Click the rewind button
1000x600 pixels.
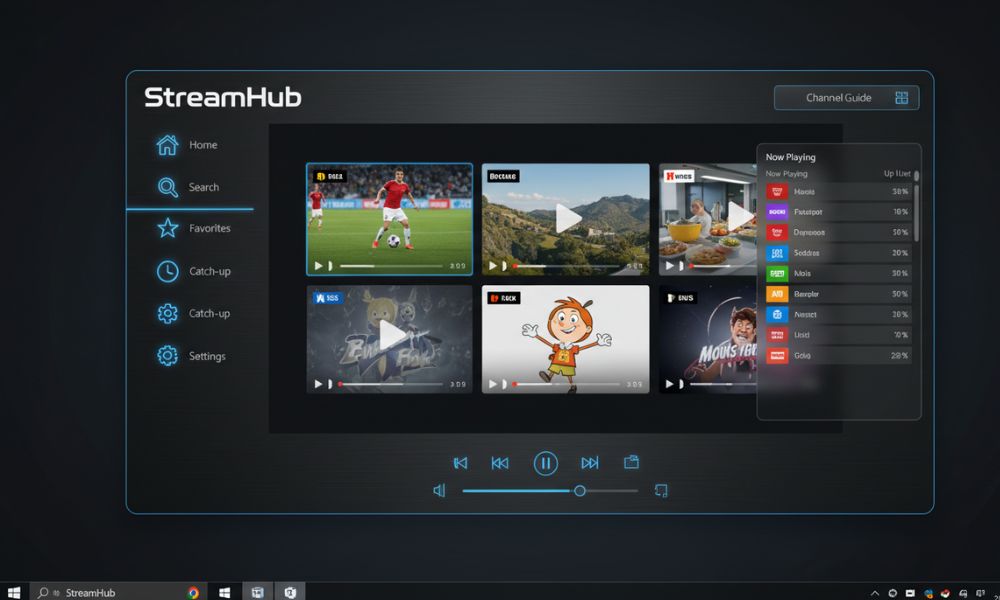pos(500,462)
